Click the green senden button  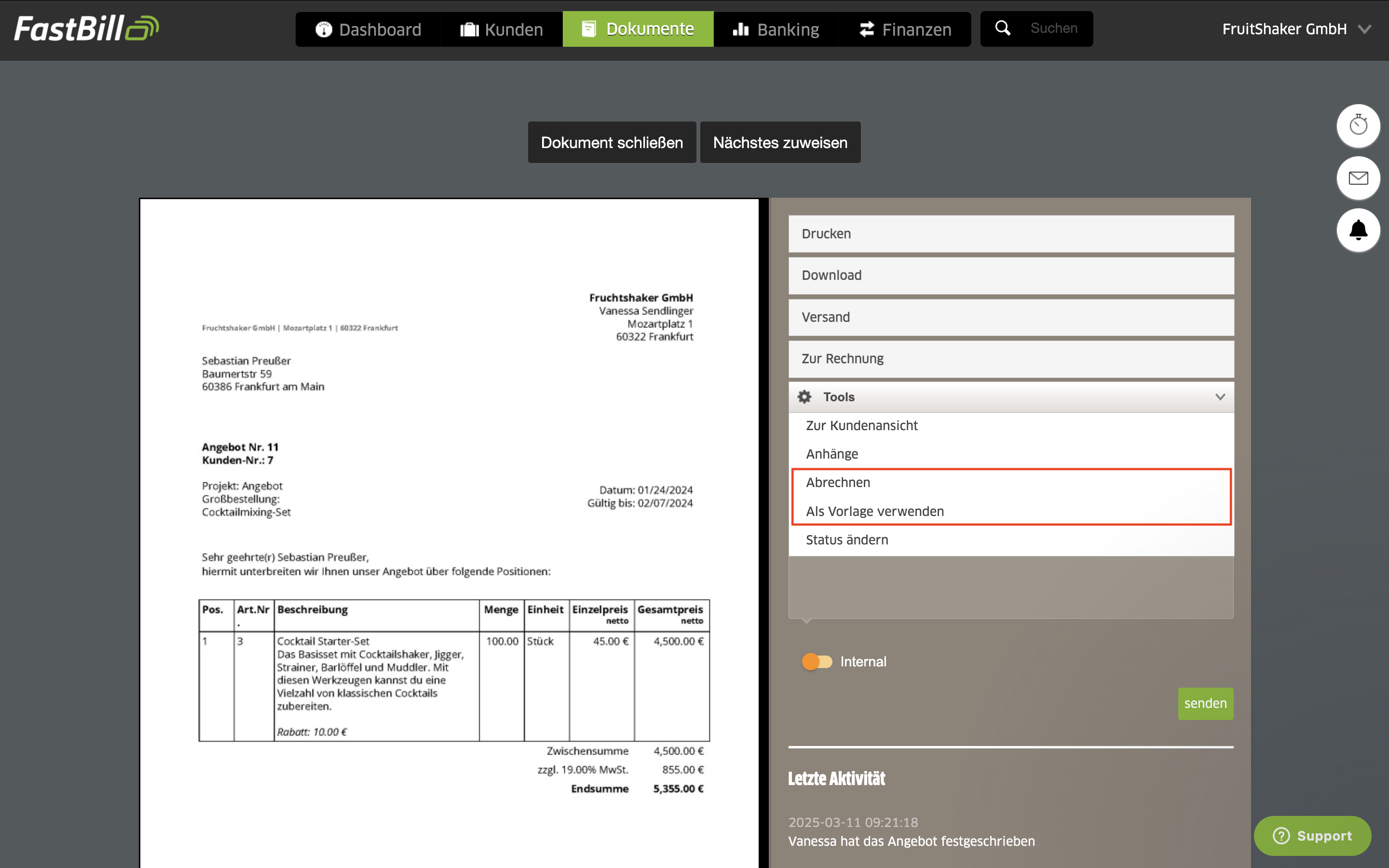[1205, 703]
